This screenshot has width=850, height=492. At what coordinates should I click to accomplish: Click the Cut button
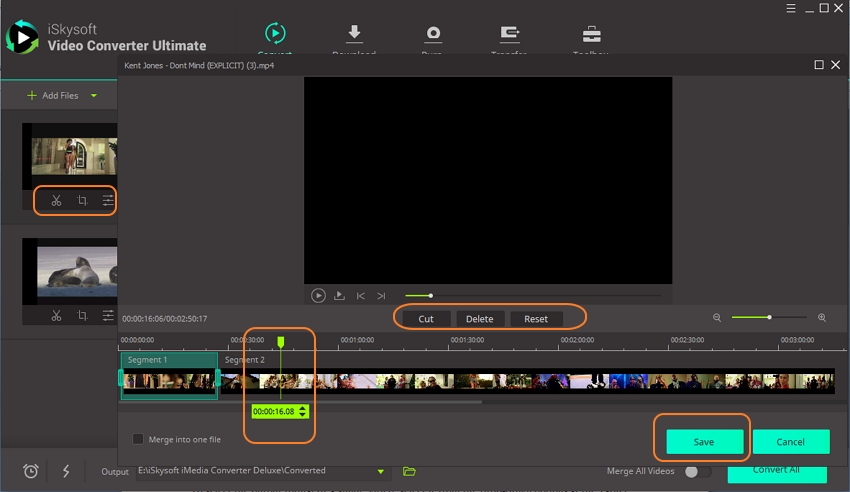426,319
